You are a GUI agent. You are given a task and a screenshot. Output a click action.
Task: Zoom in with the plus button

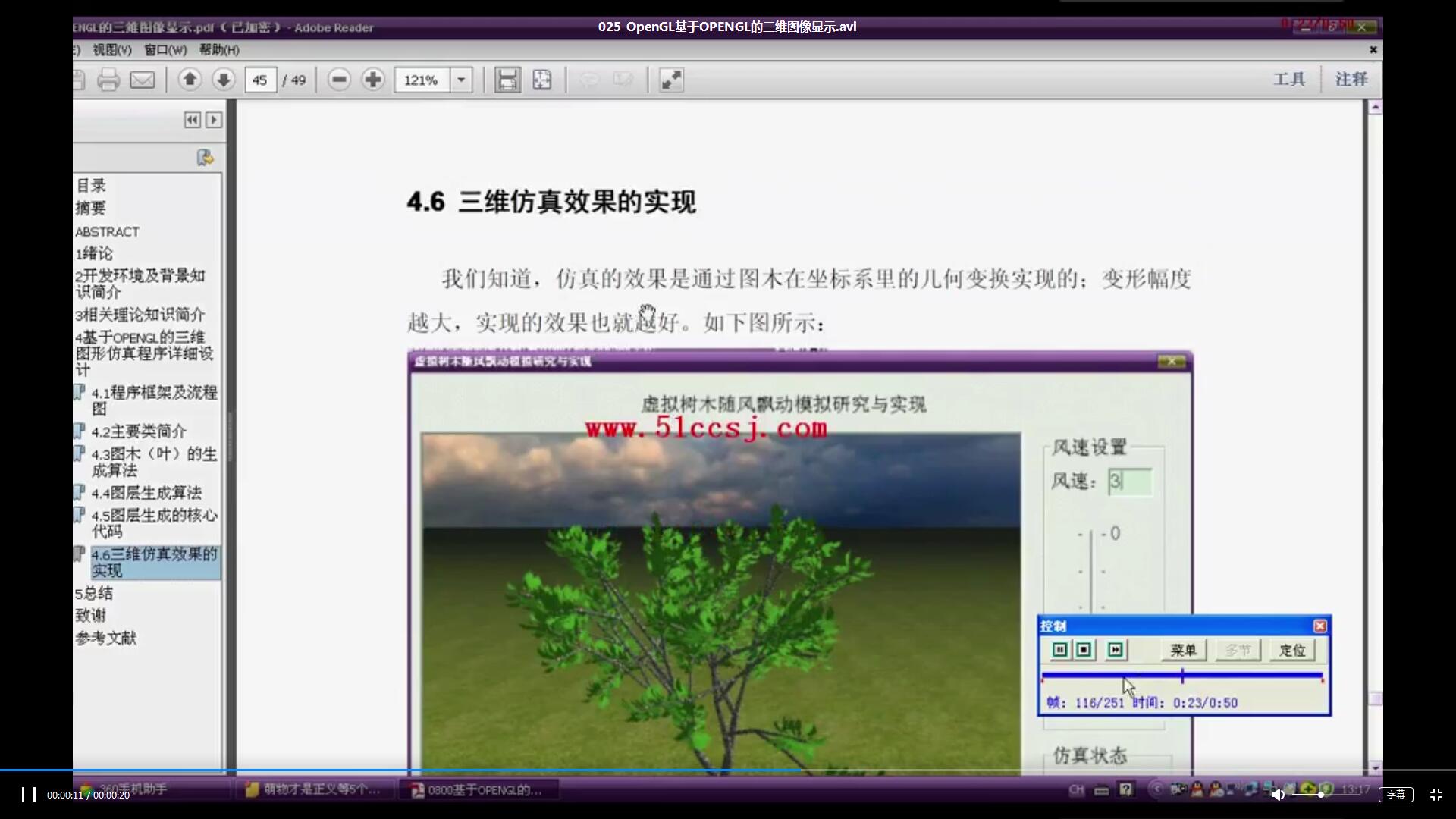tap(372, 80)
